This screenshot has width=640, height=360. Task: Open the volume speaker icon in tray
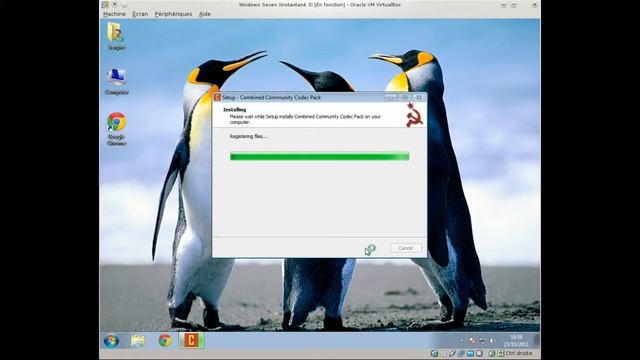(492, 340)
